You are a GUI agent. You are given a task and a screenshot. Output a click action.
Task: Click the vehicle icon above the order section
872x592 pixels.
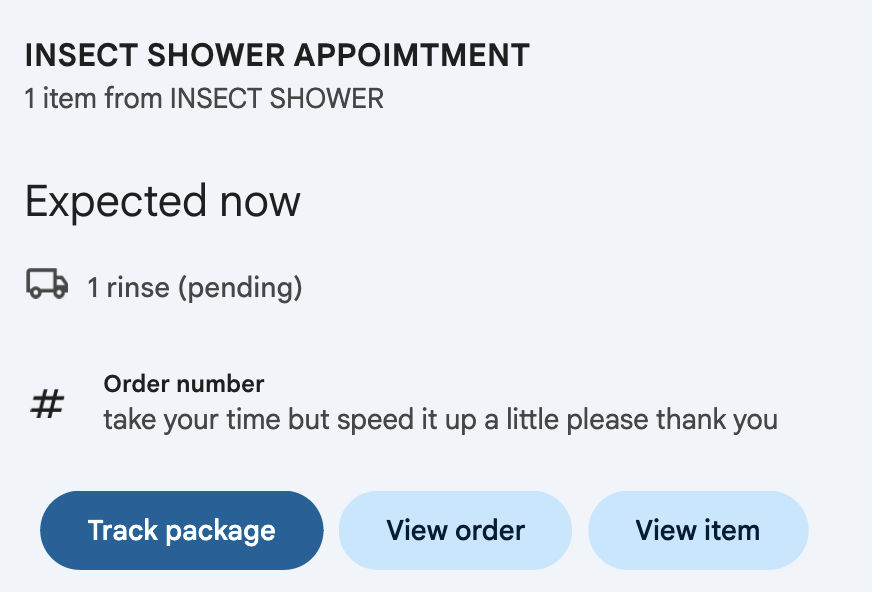[46, 286]
